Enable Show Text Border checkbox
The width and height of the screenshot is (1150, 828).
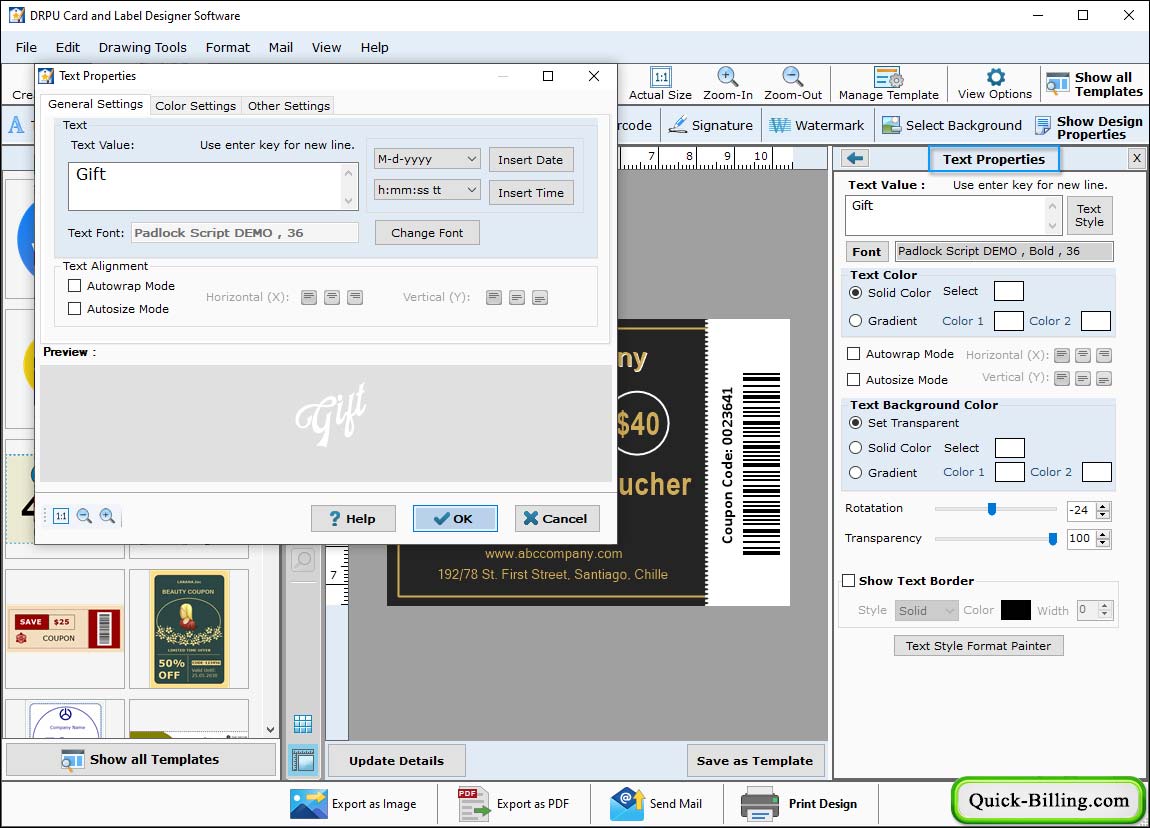(849, 580)
